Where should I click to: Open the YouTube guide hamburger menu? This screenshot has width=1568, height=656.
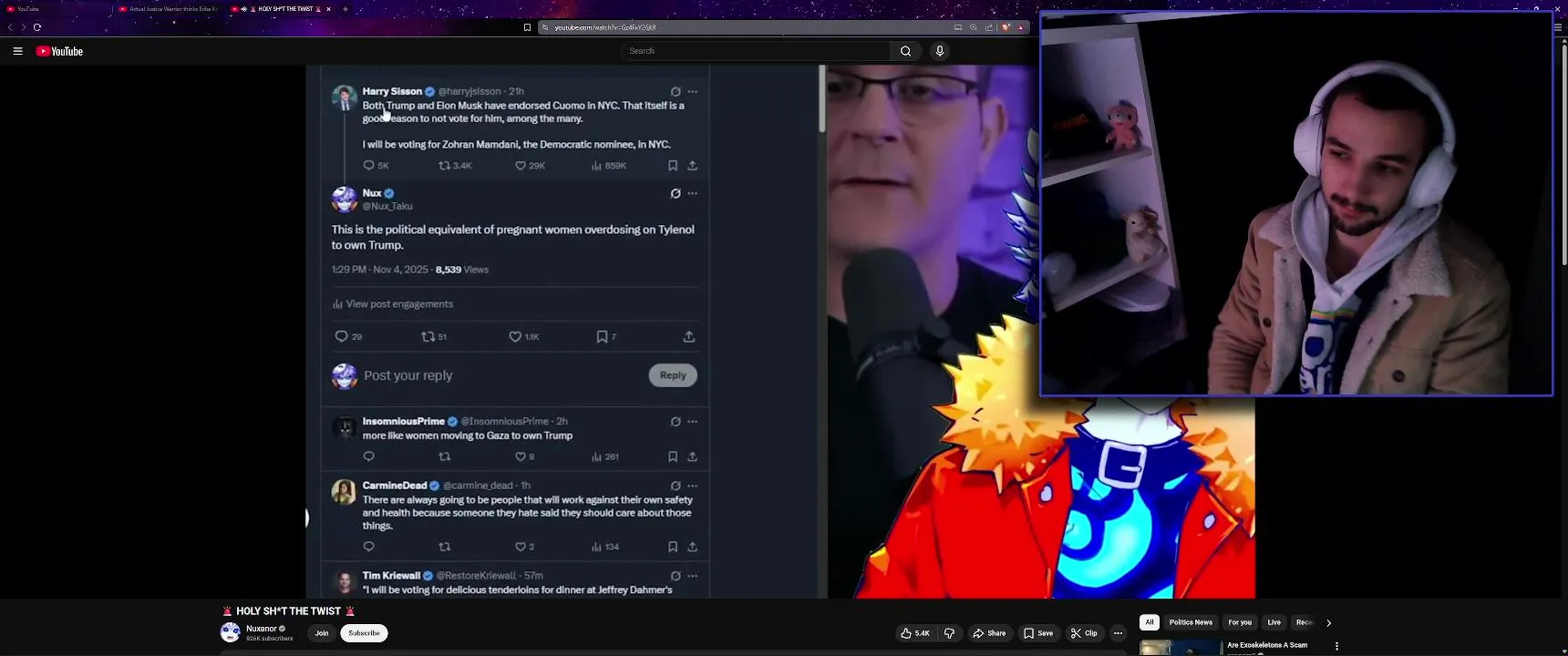pos(17,51)
